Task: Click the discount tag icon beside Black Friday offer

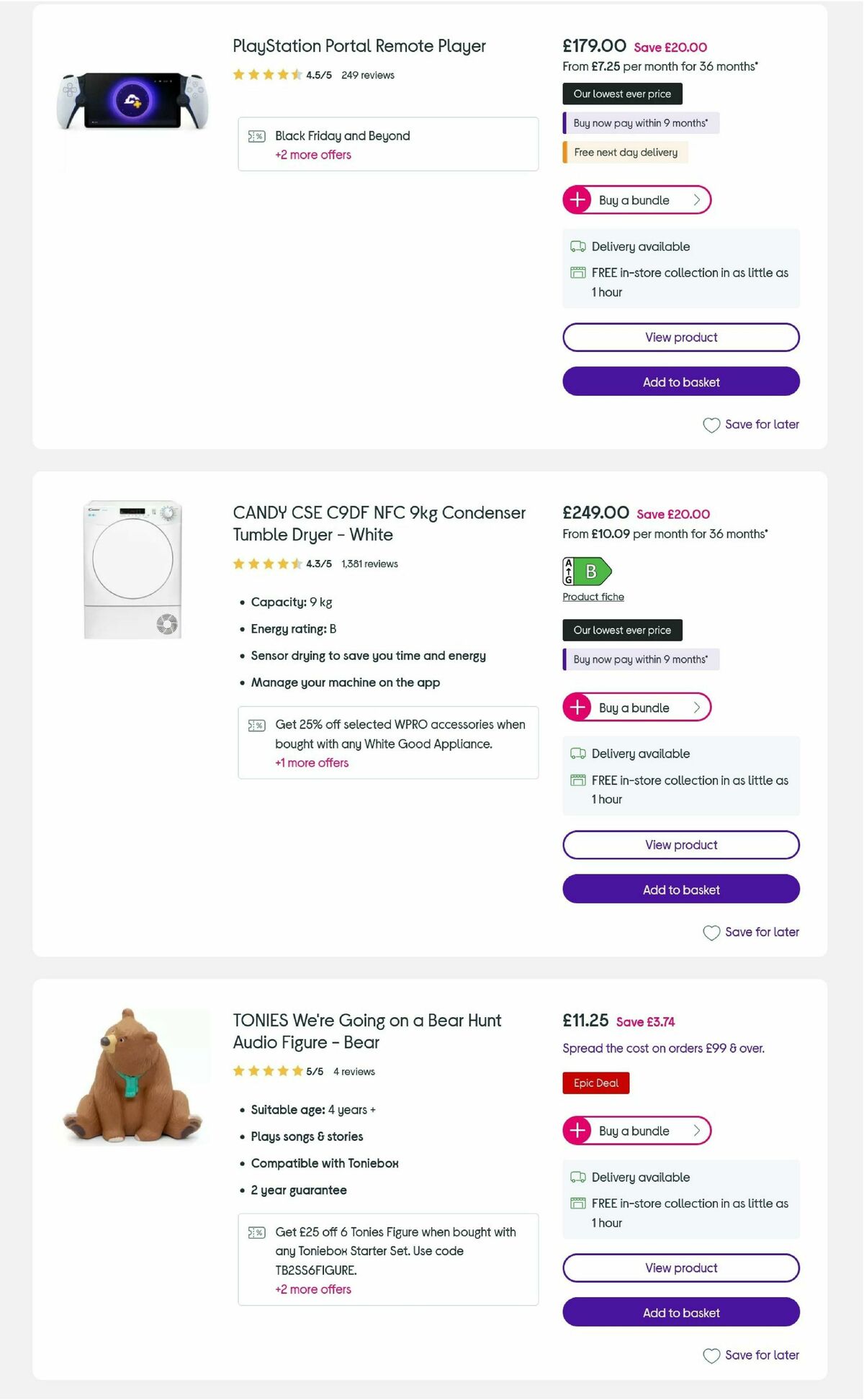Action: 256,136
